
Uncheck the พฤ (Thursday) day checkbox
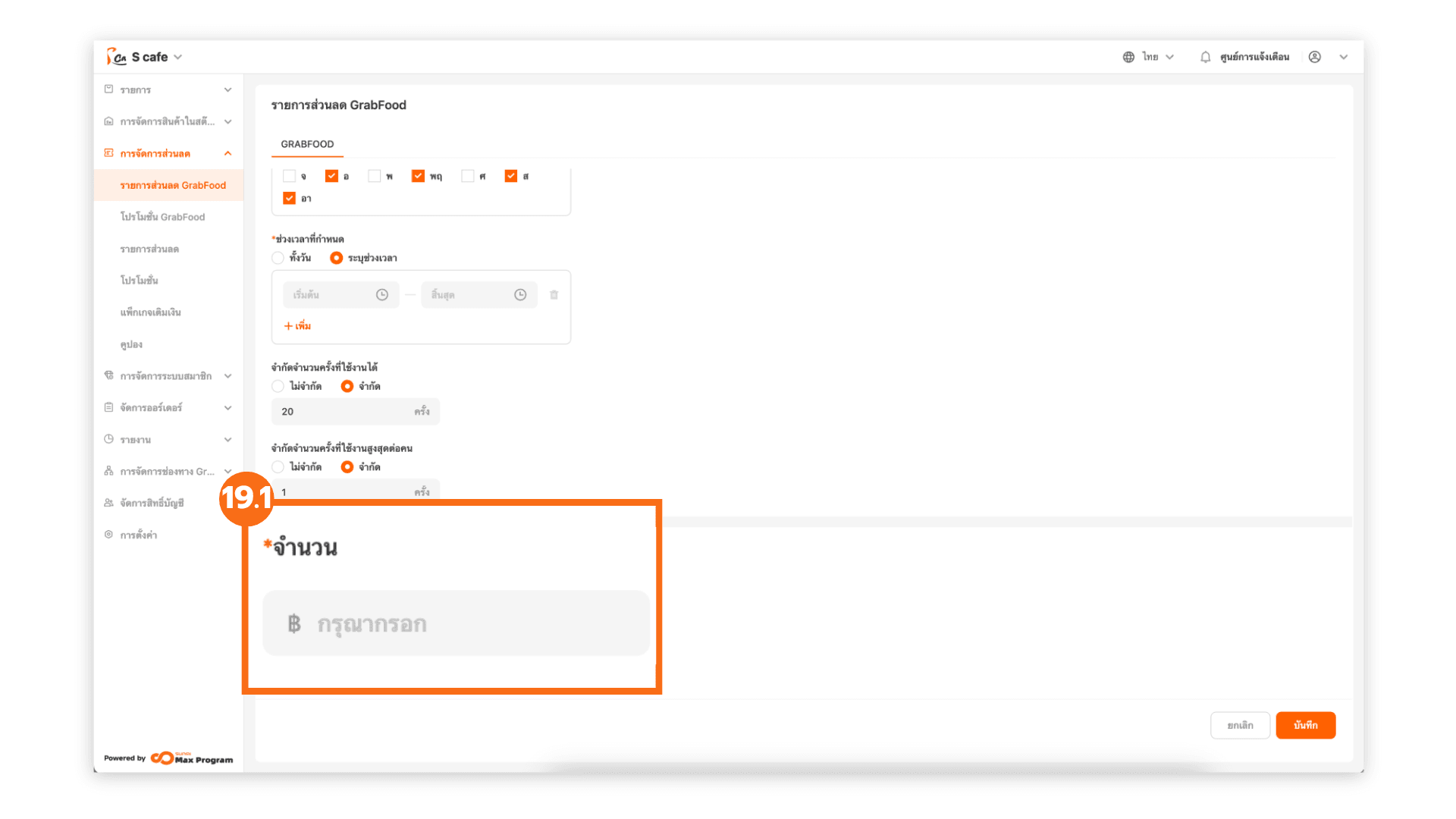click(418, 176)
